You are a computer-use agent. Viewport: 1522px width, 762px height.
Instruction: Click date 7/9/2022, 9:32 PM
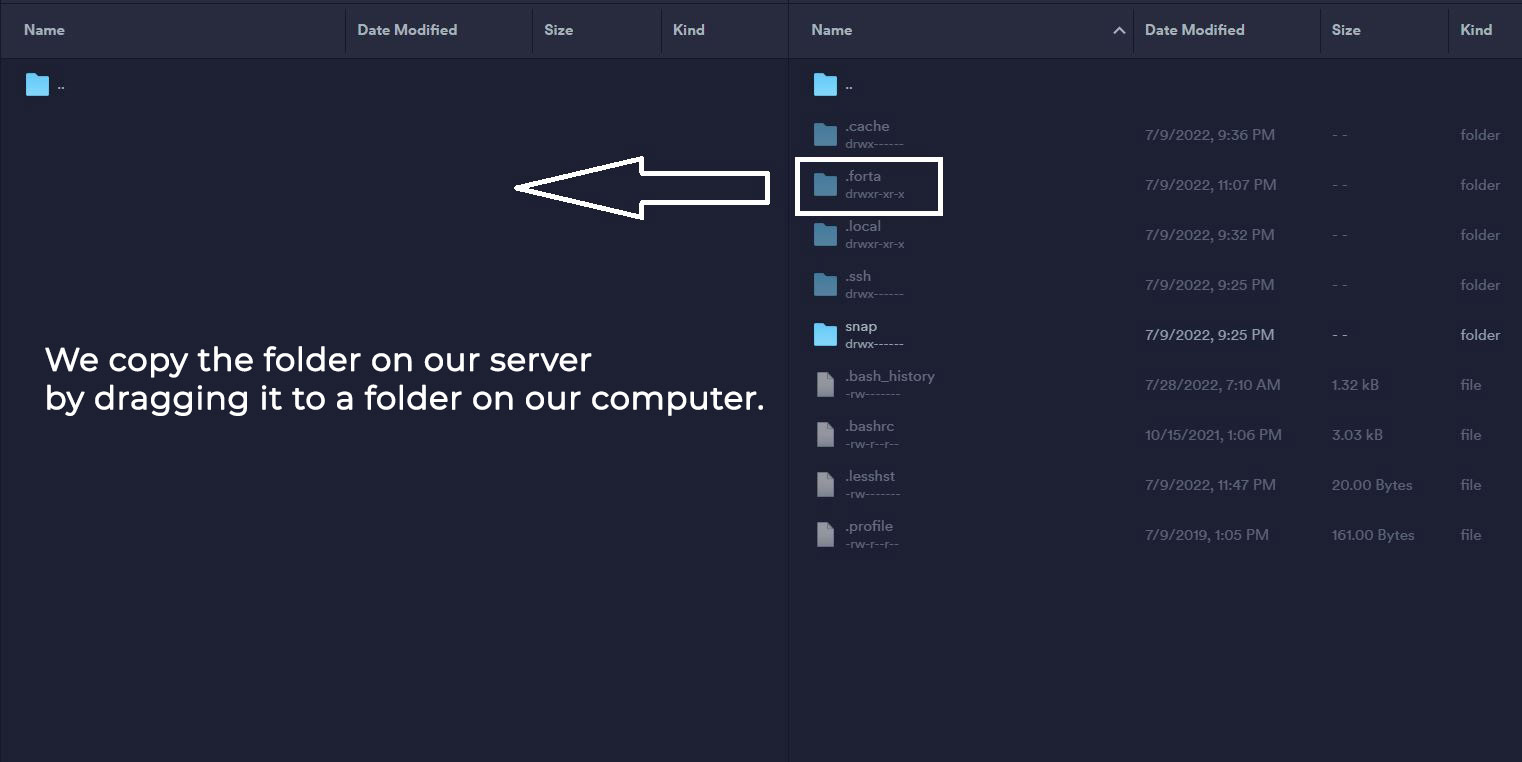[x=1210, y=235]
